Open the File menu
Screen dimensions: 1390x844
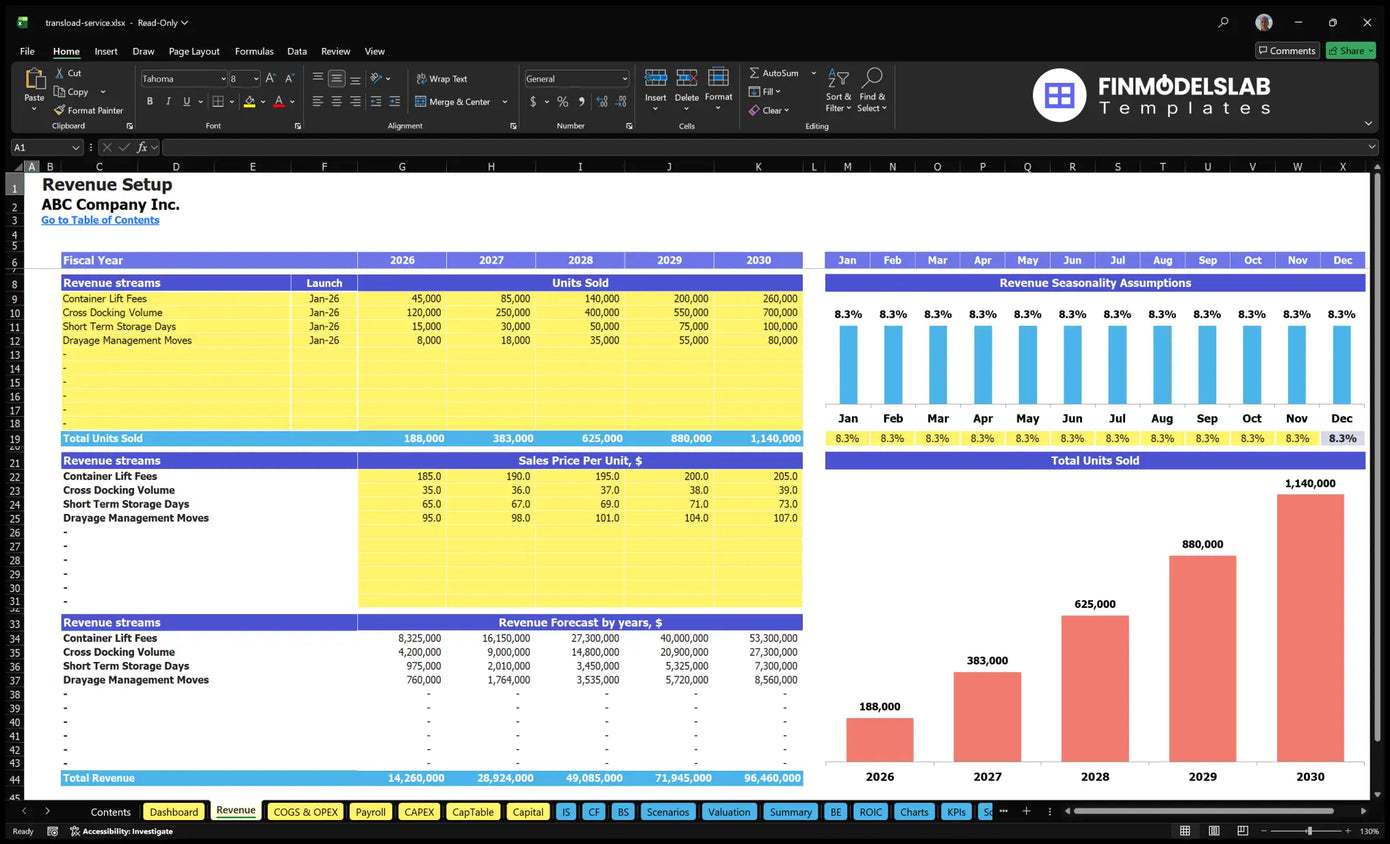click(27, 51)
